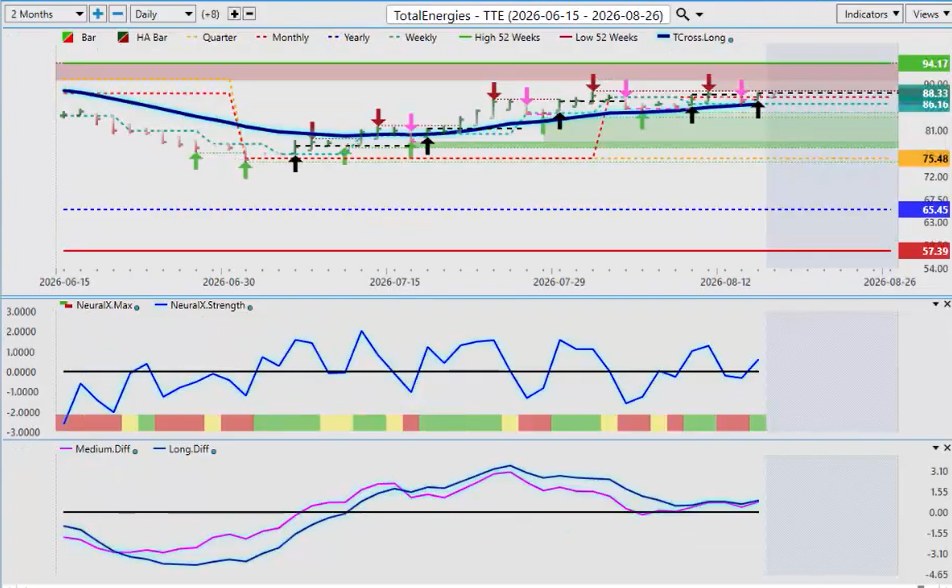Click the 2026-07-15 date axis label

tap(395, 282)
